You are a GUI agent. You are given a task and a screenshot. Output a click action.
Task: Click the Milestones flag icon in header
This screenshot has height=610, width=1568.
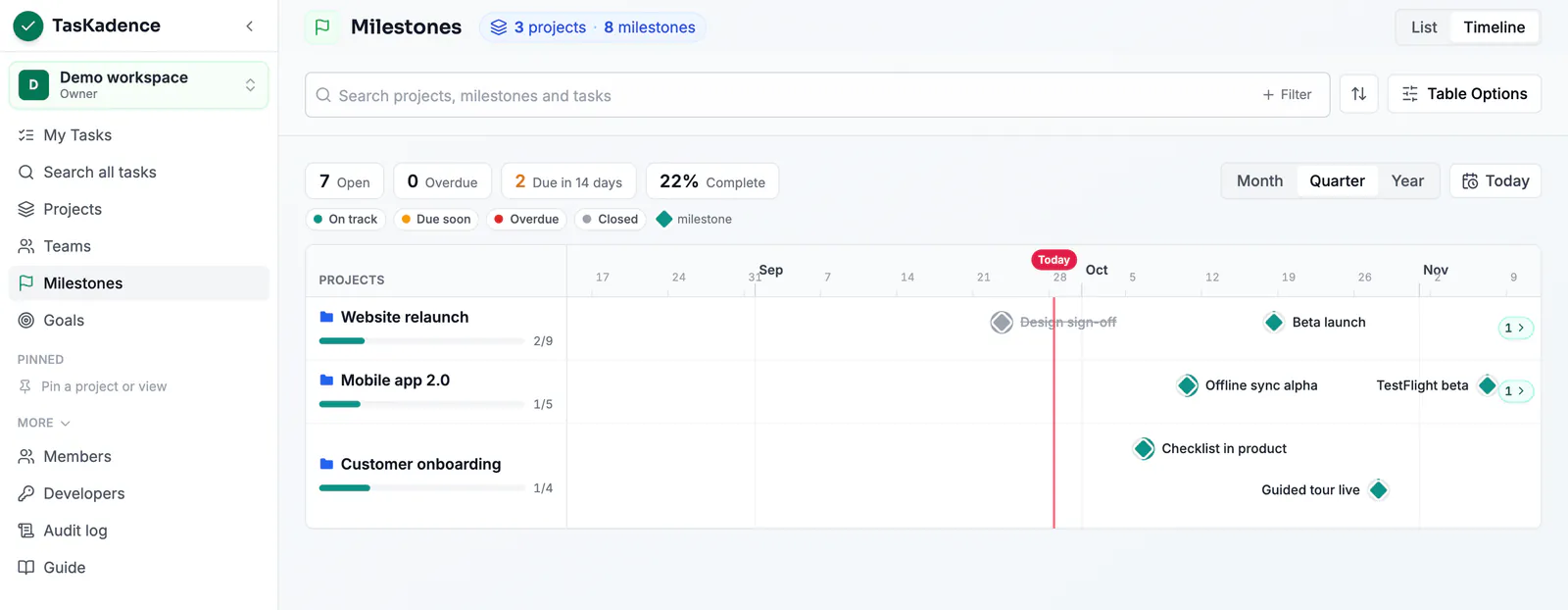(x=322, y=27)
